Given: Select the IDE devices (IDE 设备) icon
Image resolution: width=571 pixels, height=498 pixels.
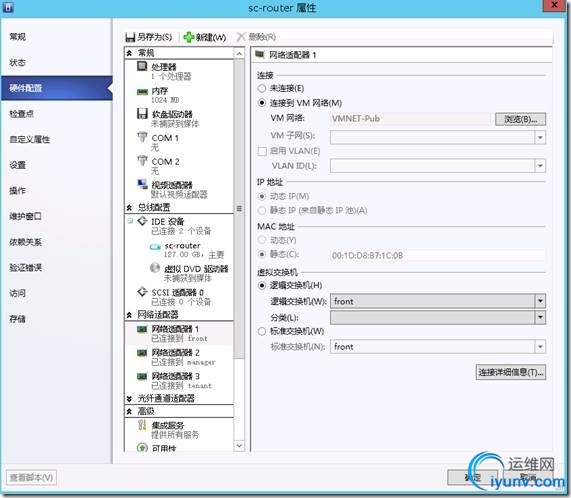Looking at the screenshot, I should pos(142,221).
